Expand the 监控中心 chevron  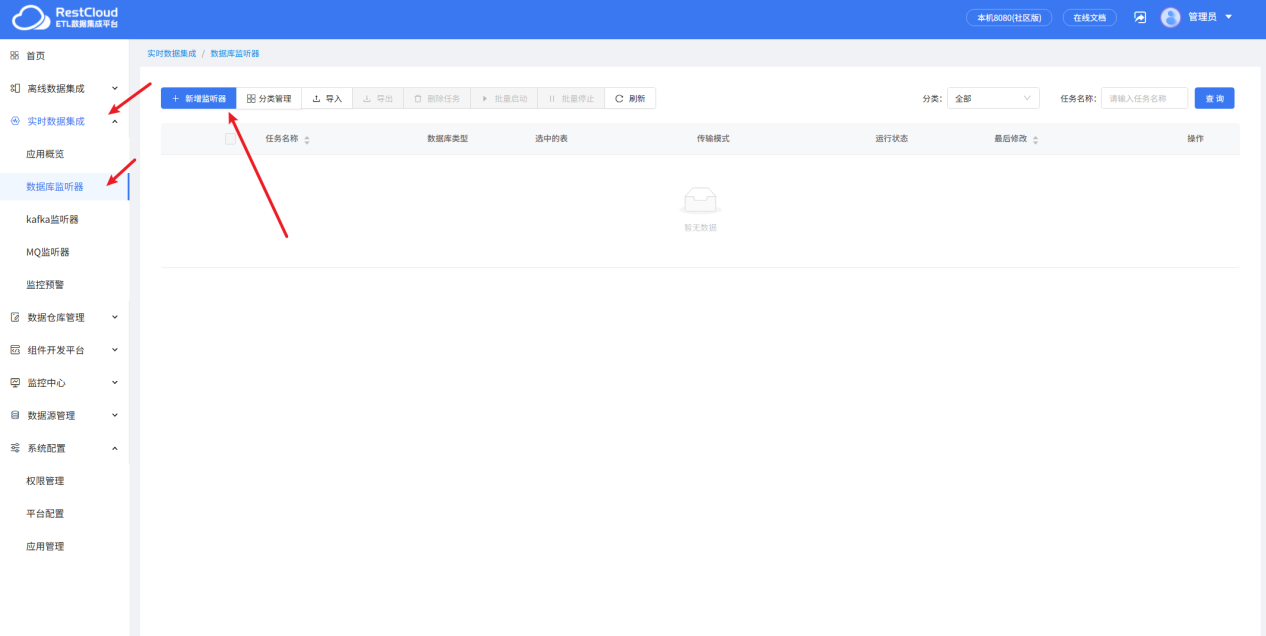point(114,383)
